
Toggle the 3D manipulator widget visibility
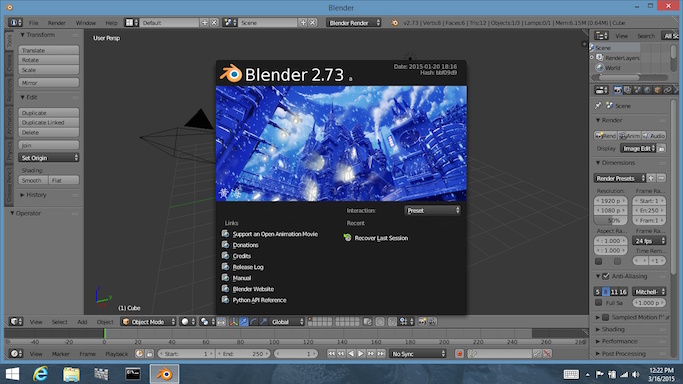point(233,322)
